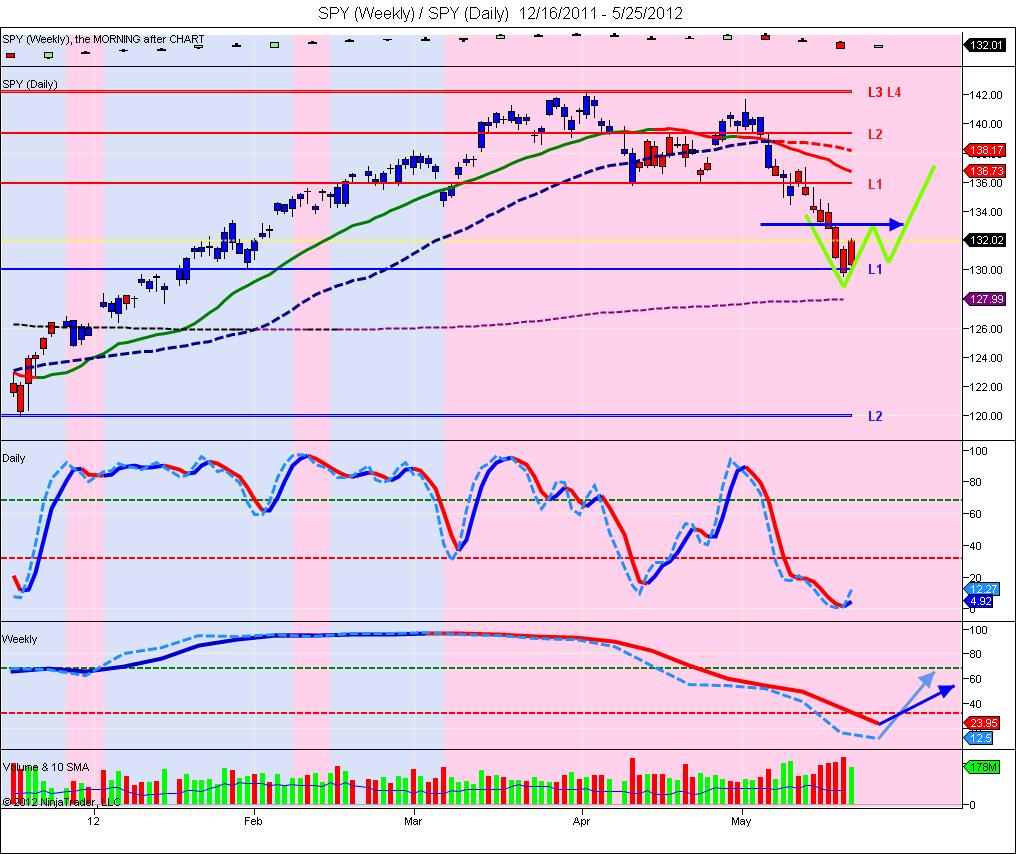
Task: Click the red L1 resistance label
Action: [x=875, y=185]
